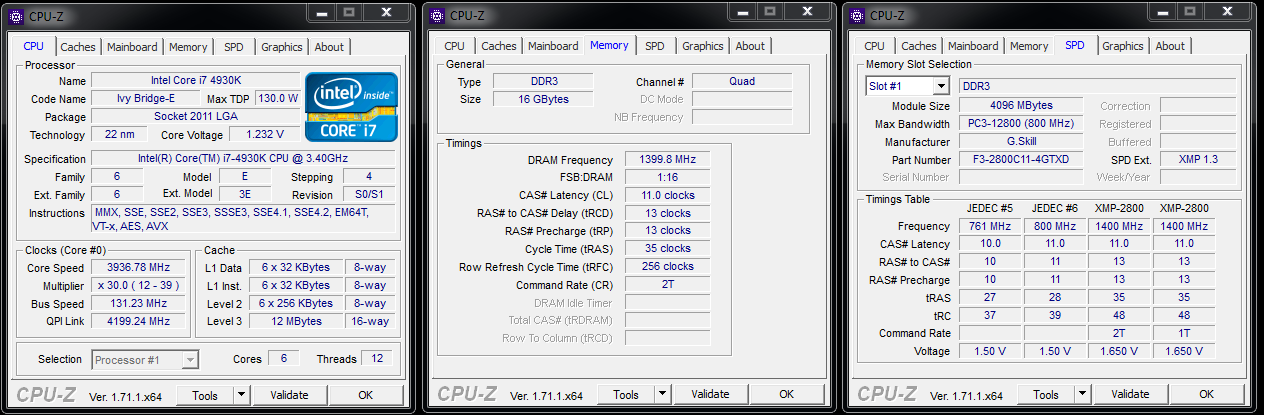
Task: Switch to CPU tab in SPD window
Action: coord(874,46)
